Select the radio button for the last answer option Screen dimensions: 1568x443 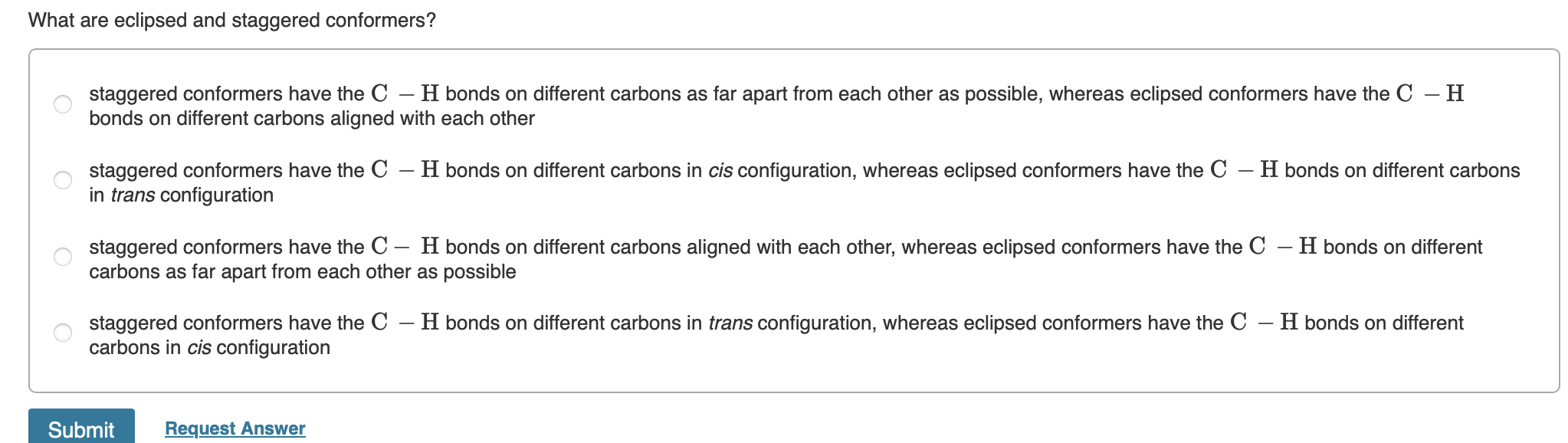coord(64,332)
